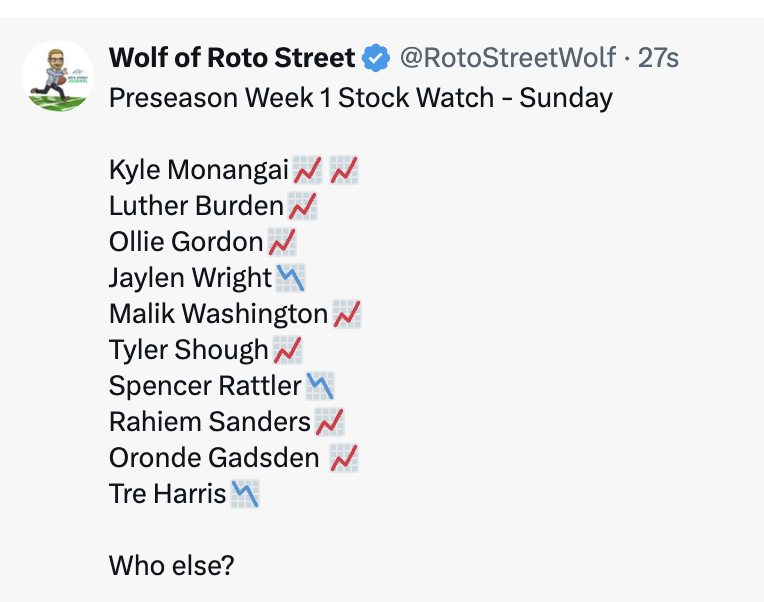Click first up-chart emoji beside Kyle Monangai
The width and height of the screenshot is (764, 602).
(307, 170)
